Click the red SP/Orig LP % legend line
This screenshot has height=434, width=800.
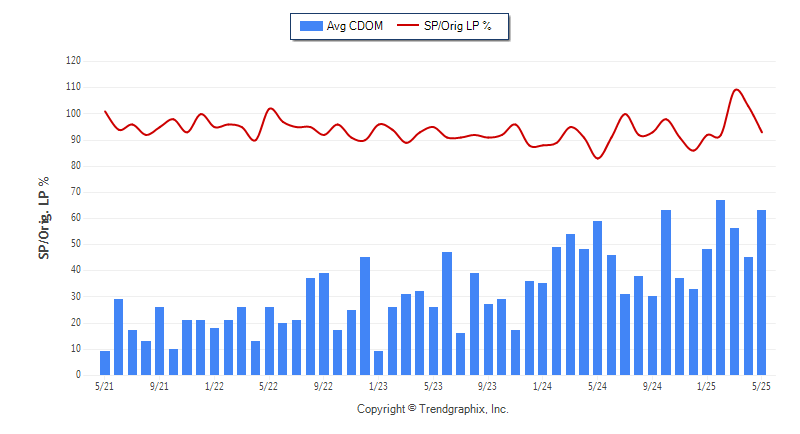click(408, 25)
